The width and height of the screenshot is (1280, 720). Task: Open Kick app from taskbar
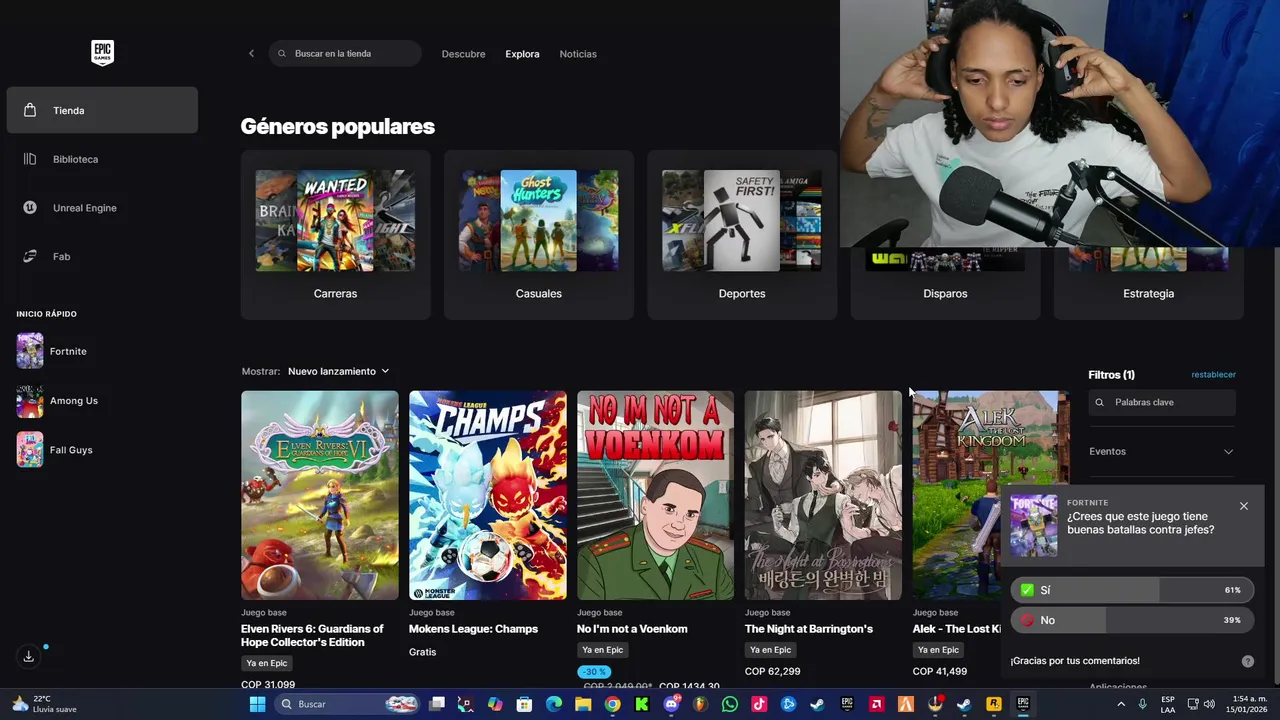(x=641, y=704)
